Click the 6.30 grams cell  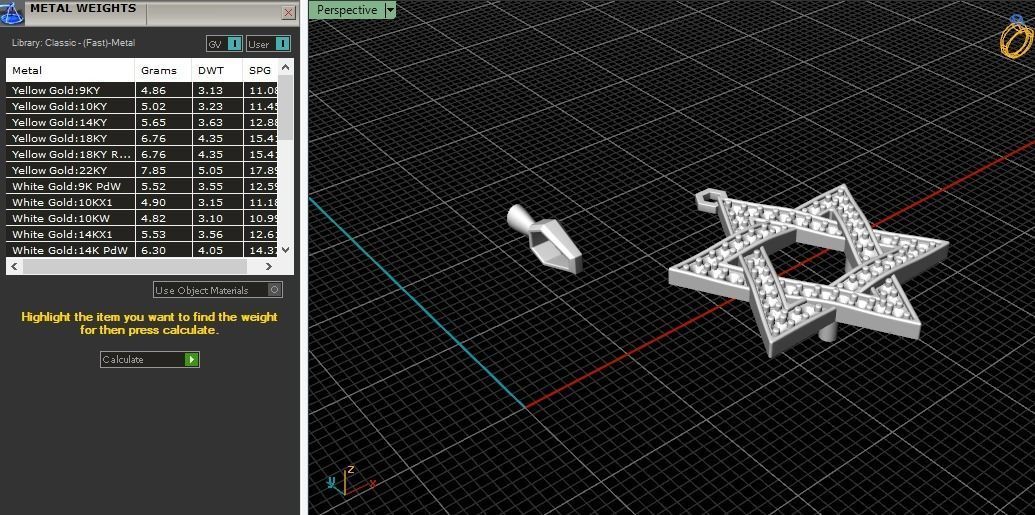click(163, 250)
